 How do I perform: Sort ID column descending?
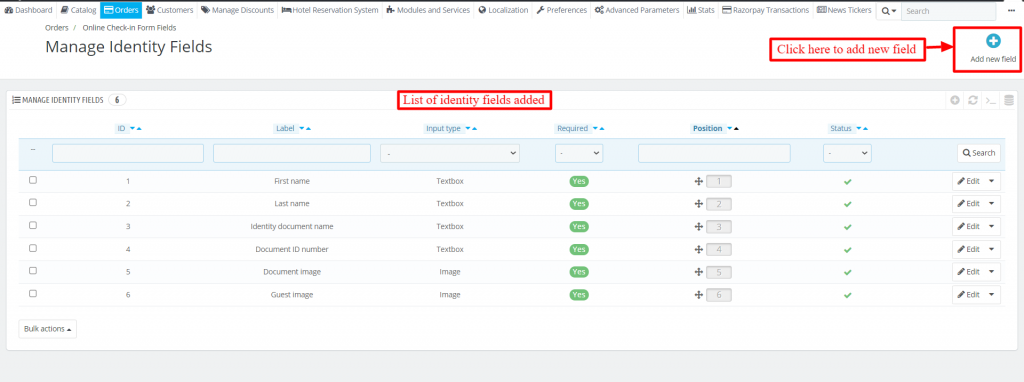click(x=133, y=129)
